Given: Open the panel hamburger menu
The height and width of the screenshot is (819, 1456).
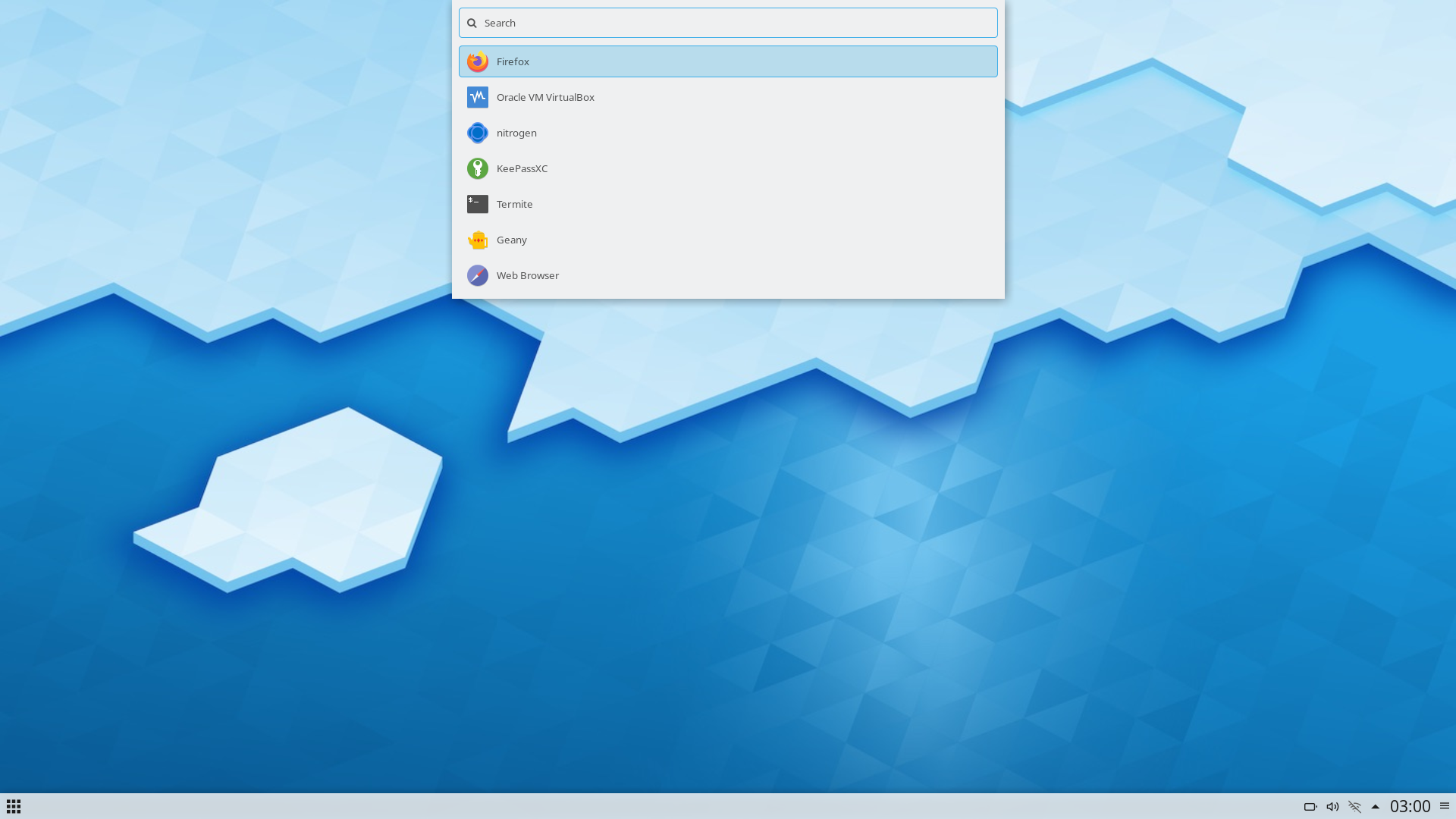Looking at the screenshot, I should (1444, 806).
